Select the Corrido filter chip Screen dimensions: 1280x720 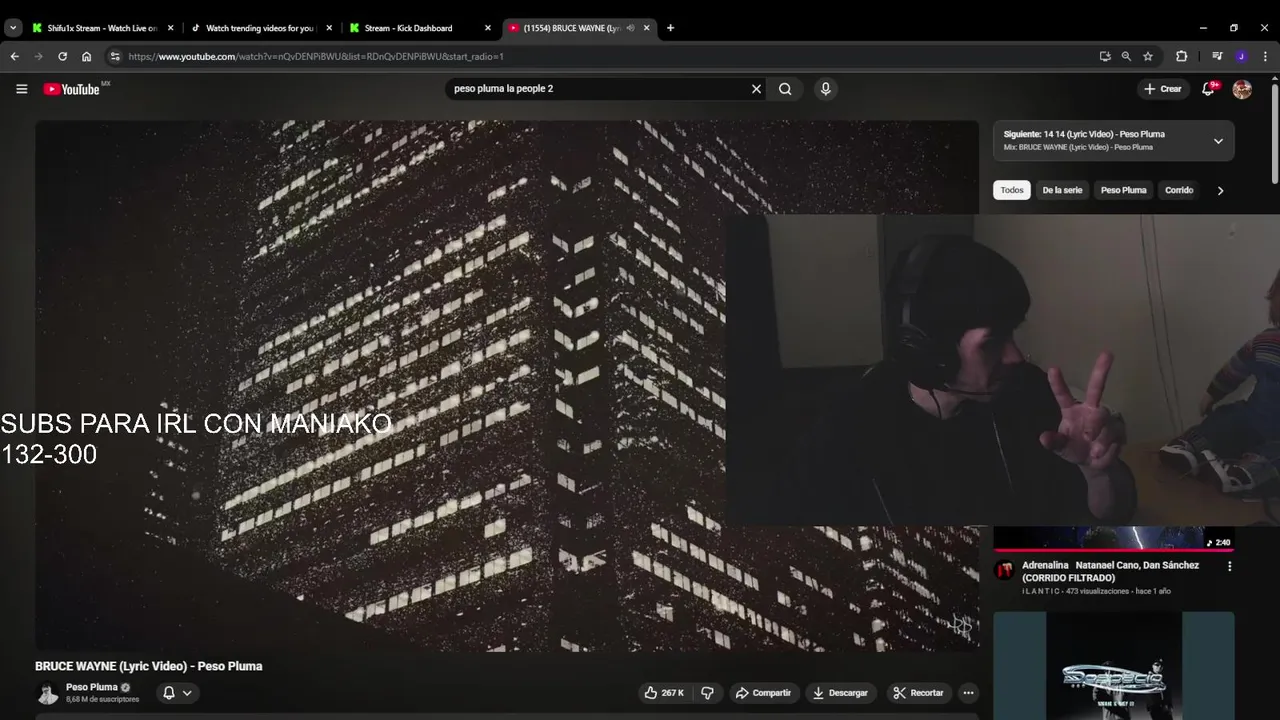(1179, 190)
